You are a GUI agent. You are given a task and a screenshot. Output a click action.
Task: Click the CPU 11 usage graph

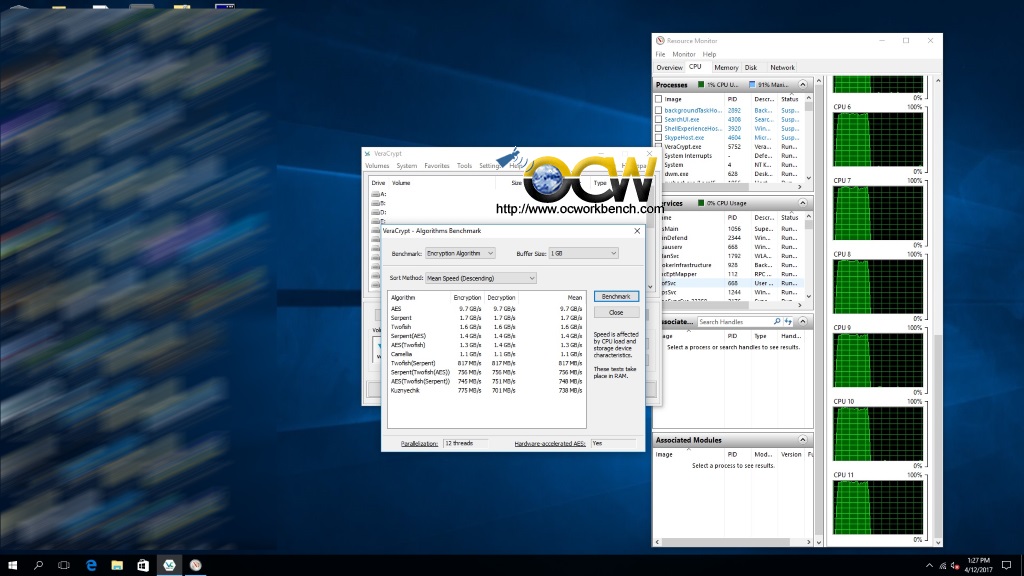pos(878,507)
